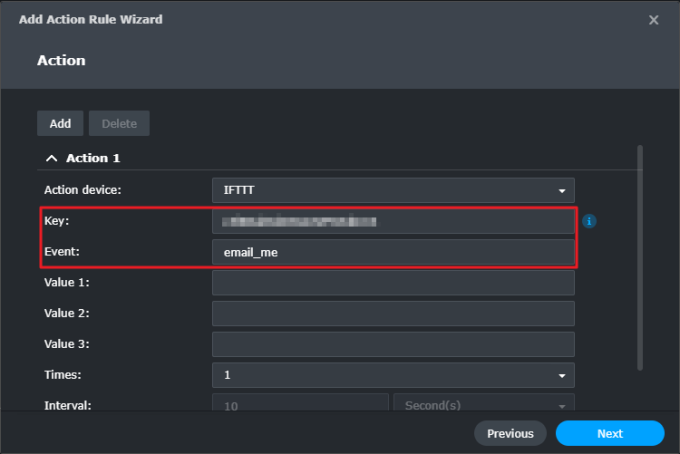
Task: Click into the Value 1 field
Action: click(x=393, y=283)
